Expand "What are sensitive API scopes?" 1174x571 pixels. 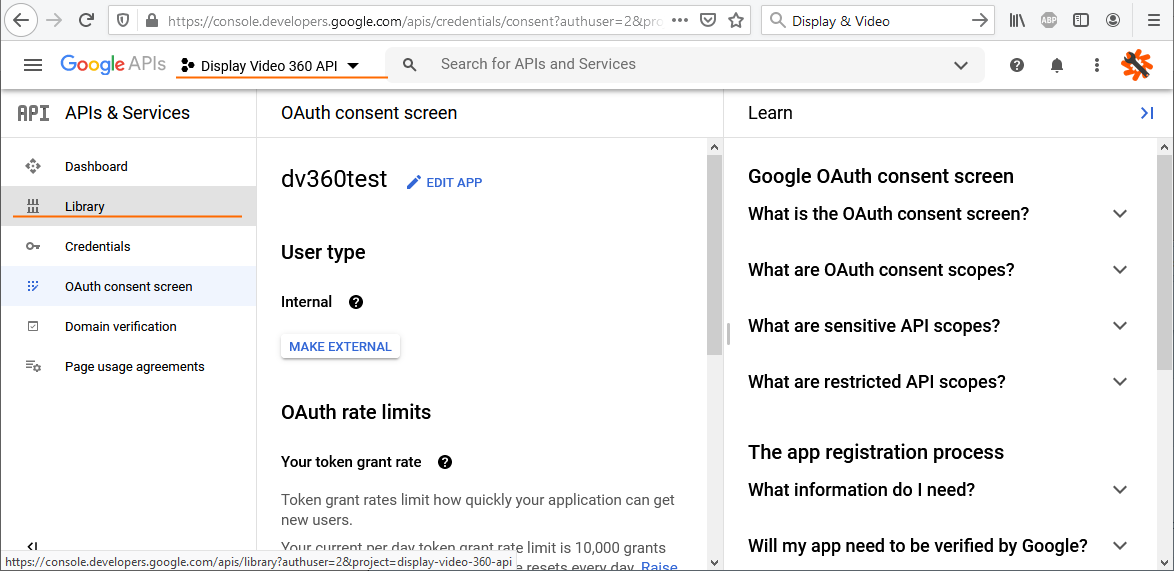tap(1120, 326)
